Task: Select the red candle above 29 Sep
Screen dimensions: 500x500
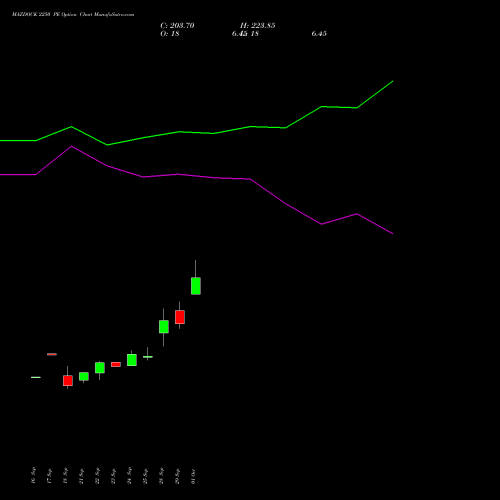Action: (180, 317)
